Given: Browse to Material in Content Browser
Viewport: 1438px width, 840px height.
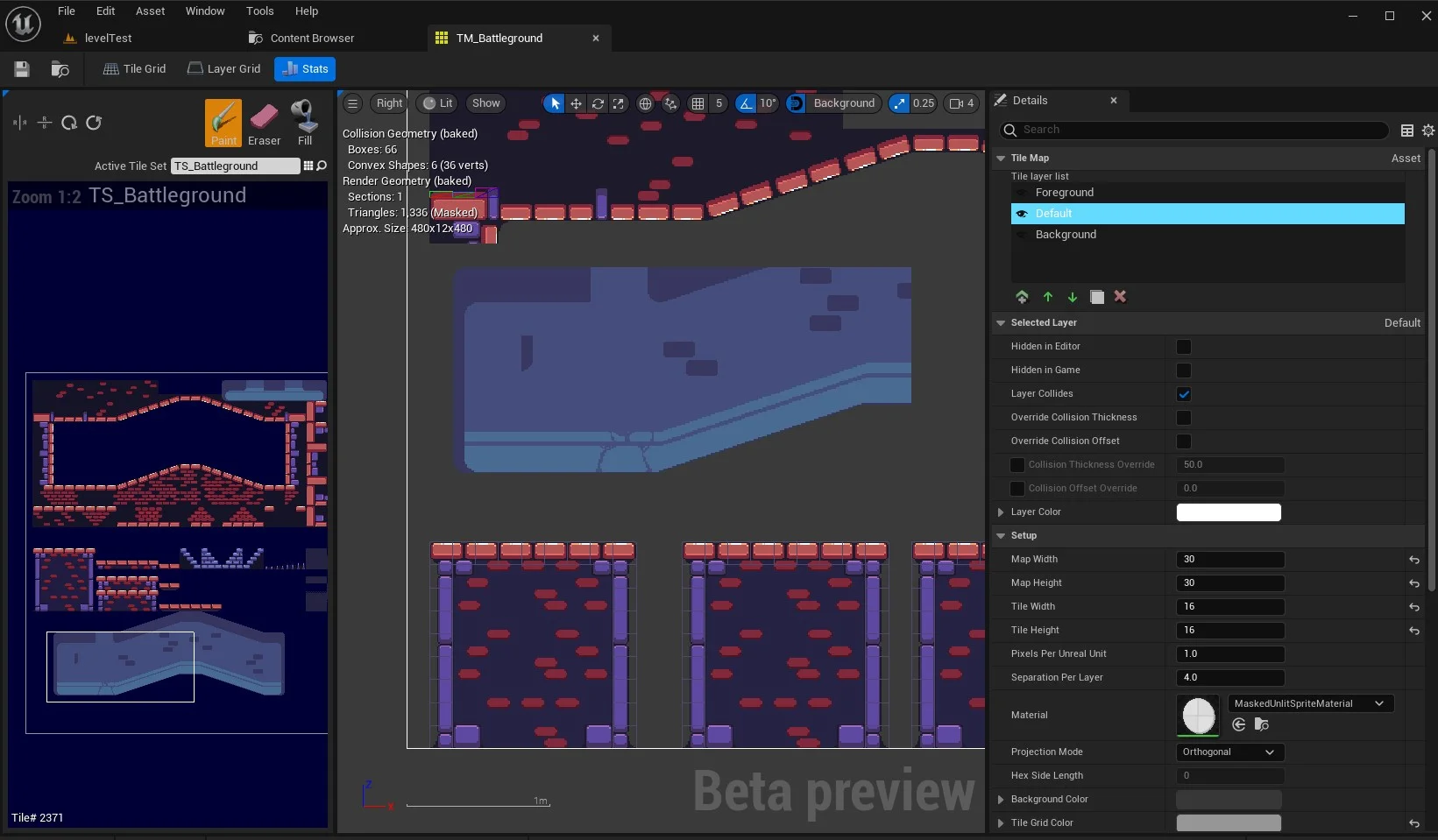Looking at the screenshot, I should (1262, 724).
